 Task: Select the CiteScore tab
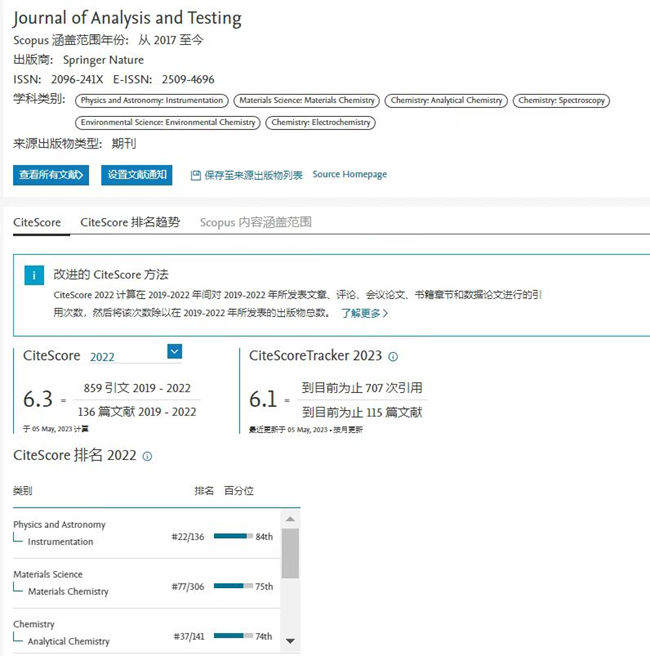click(37, 222)
